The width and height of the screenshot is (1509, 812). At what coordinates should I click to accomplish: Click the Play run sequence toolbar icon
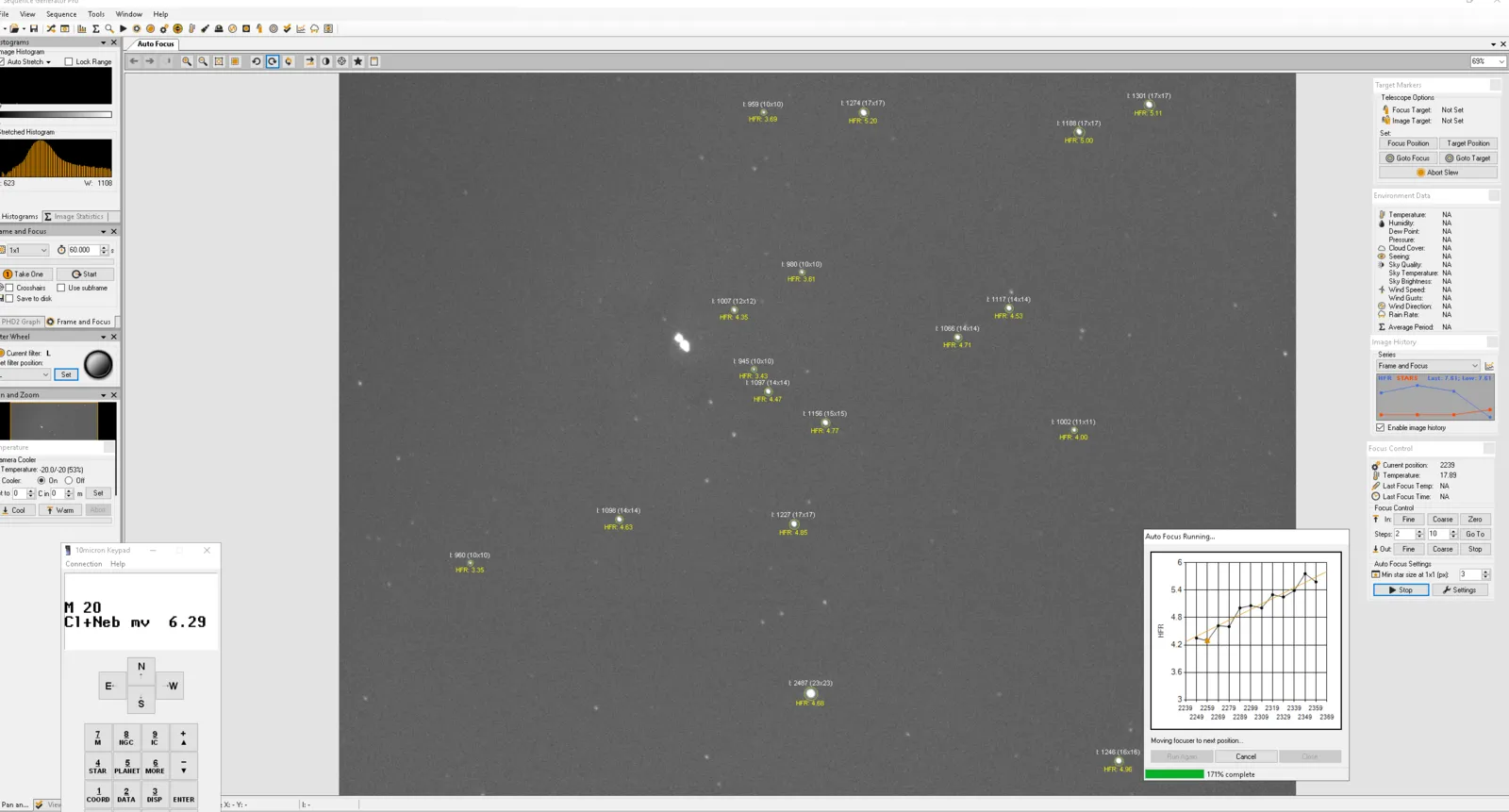point(123,28)
